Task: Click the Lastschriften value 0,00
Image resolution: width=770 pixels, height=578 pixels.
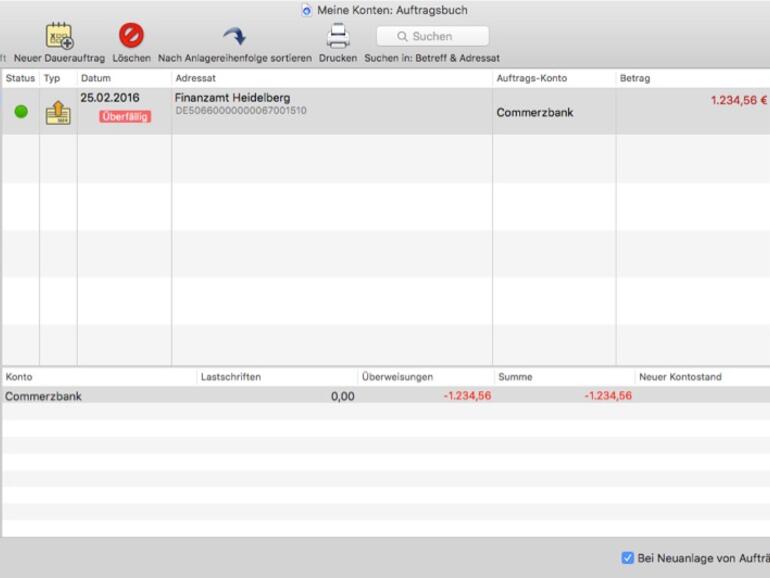Action: coord(343,396)
